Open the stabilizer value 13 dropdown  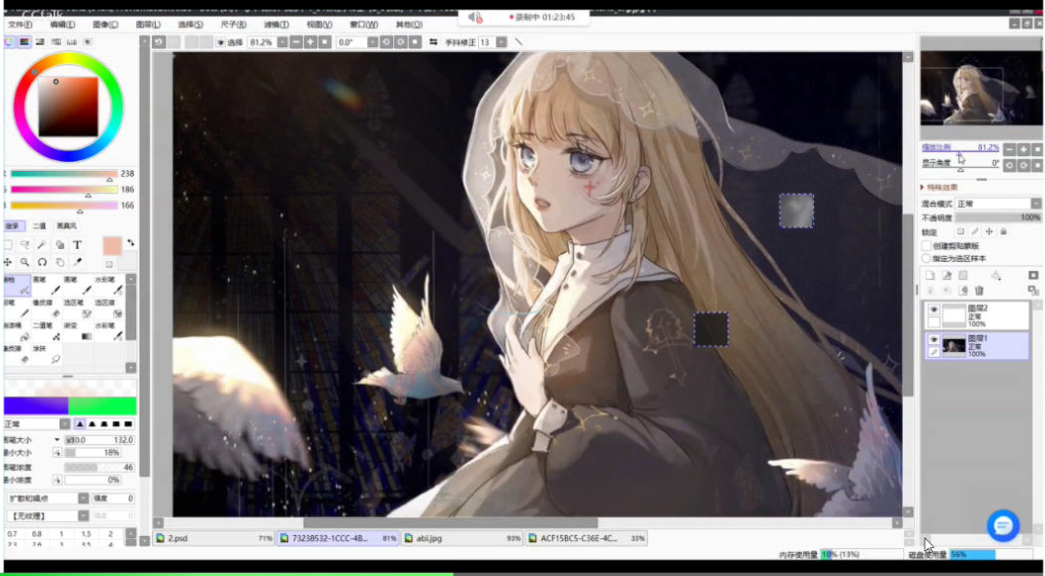(501, 42)
